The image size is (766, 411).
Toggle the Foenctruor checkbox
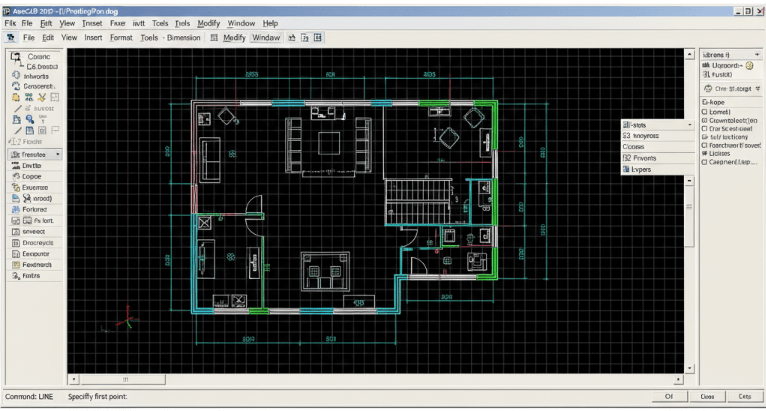(x=704, y=145)
